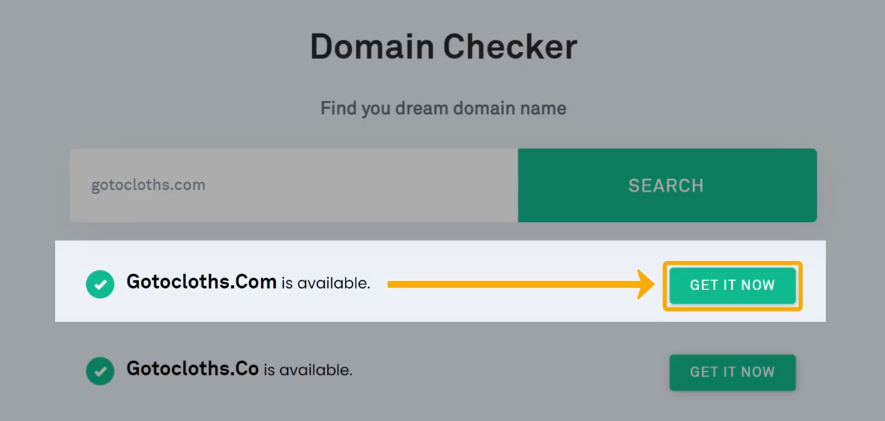Click the orange arrow pointing to GET IT NOW
Viewport: 885px width, 421px height.
click(520, 284)
